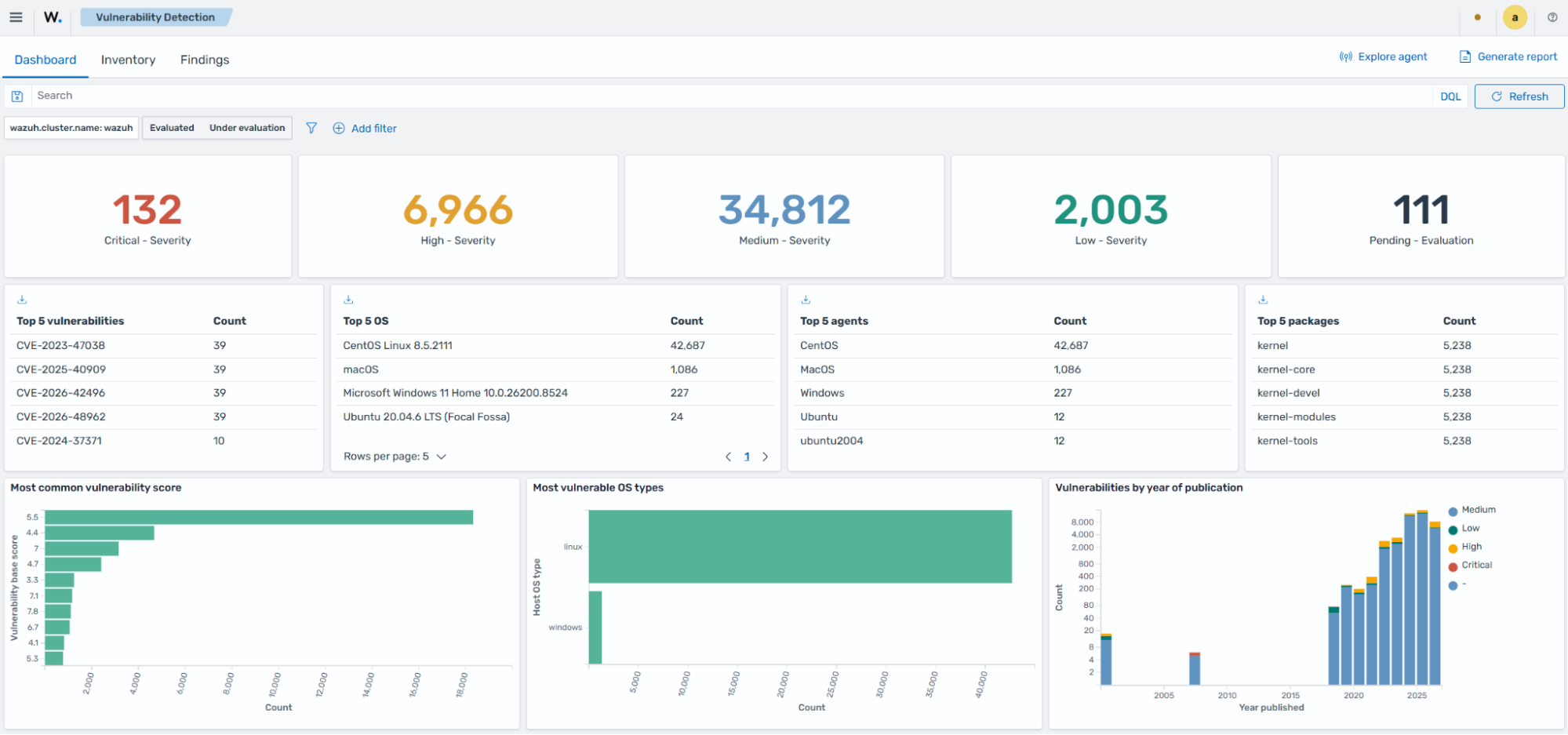
Task: Click the filter funnel icon
Action: coord(311,128)
